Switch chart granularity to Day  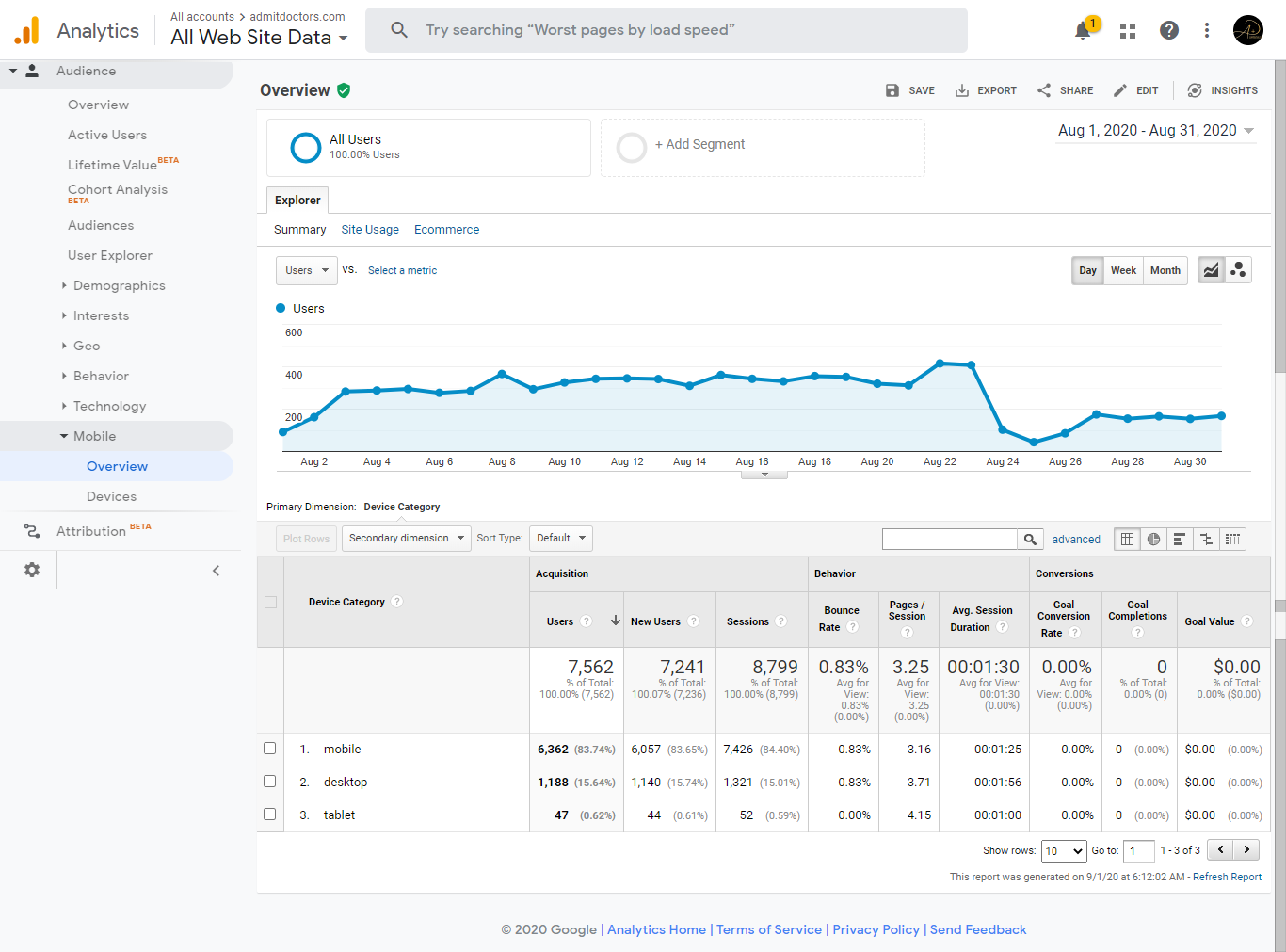1087,270
